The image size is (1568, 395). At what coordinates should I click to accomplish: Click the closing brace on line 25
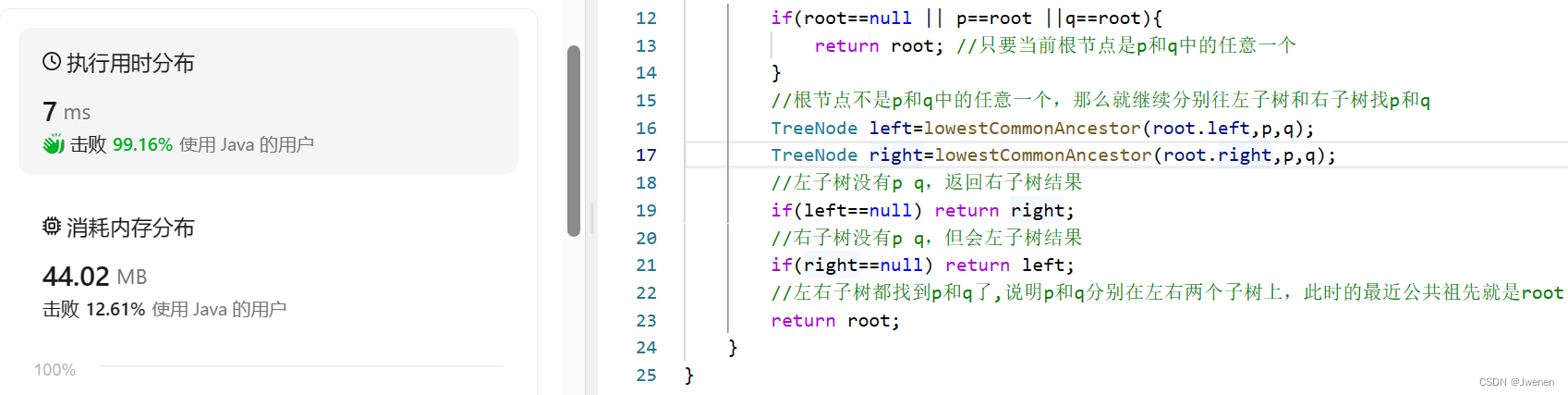[x=689, y=376]
